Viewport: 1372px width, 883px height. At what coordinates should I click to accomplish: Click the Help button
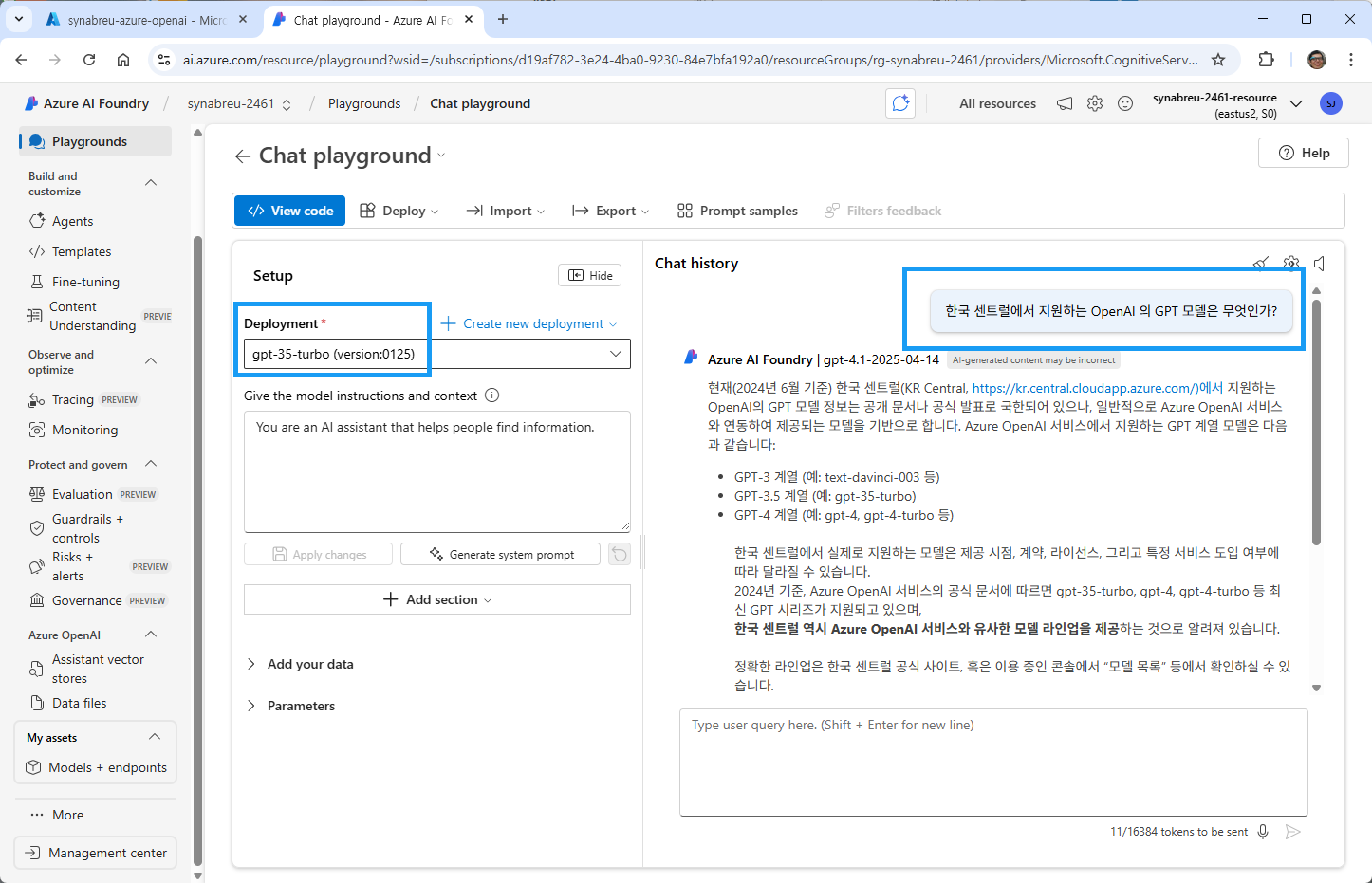[1304, 153]
